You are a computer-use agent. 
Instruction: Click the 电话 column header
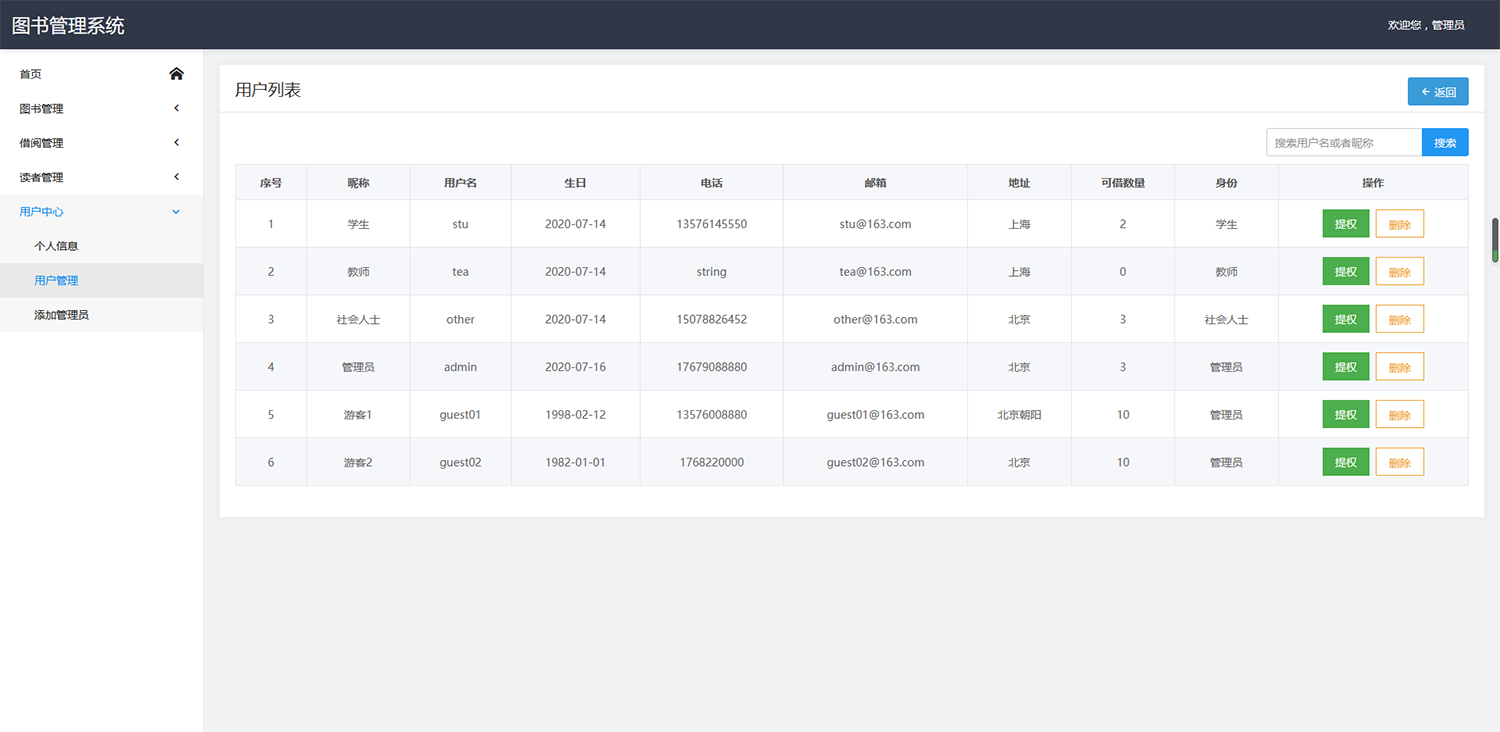pyautogui.click(x=711, y=183)
